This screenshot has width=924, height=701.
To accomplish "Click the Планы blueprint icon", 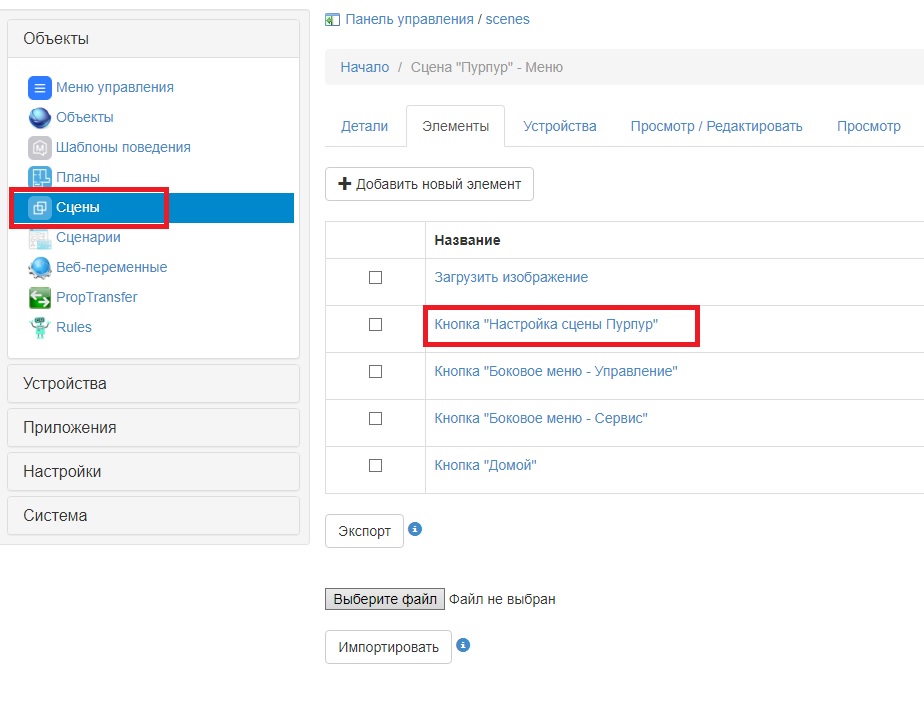I will pyautogui.click(x=39, y=177).
